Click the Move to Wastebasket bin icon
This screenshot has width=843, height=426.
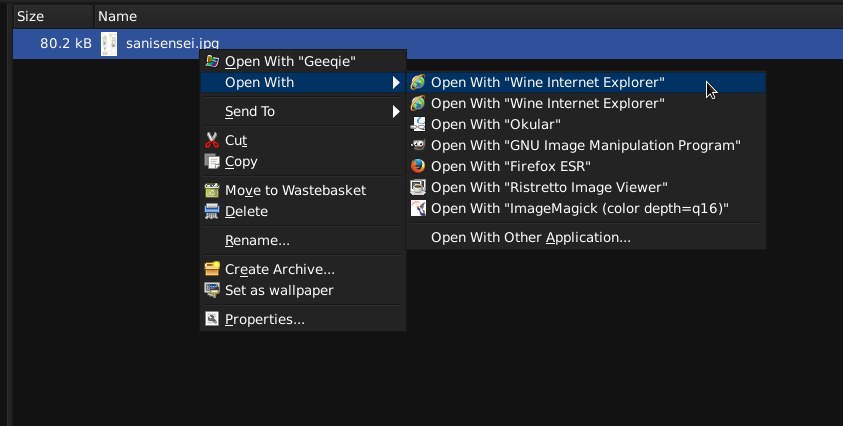click(211, 190)
